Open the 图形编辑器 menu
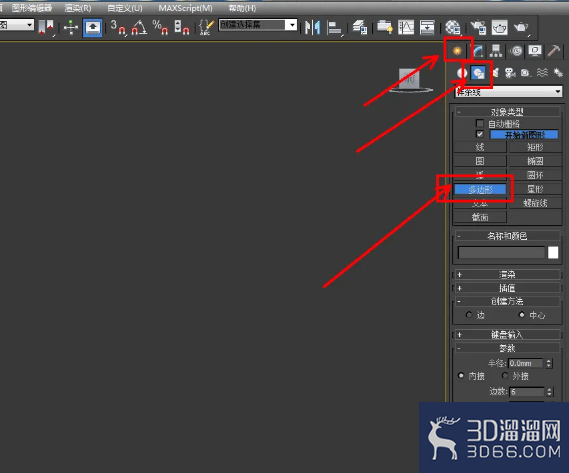The width and height of the screenshot is (569, 473). 32,8
